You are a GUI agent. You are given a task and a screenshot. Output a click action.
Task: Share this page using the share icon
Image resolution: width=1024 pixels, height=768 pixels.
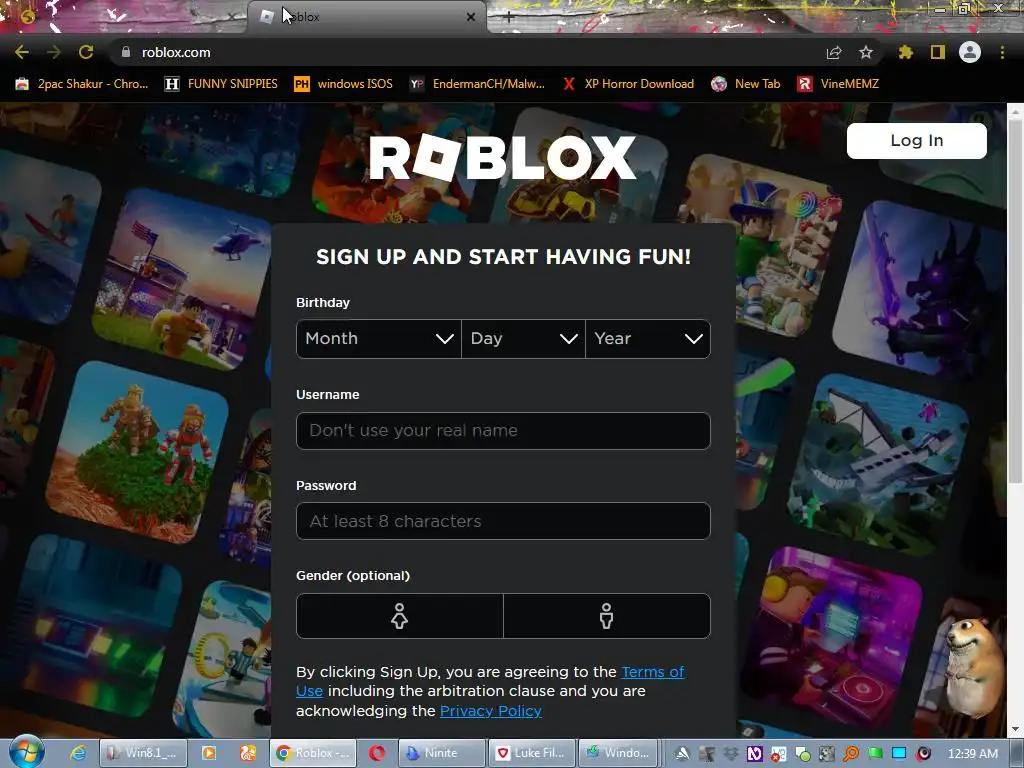834,52
